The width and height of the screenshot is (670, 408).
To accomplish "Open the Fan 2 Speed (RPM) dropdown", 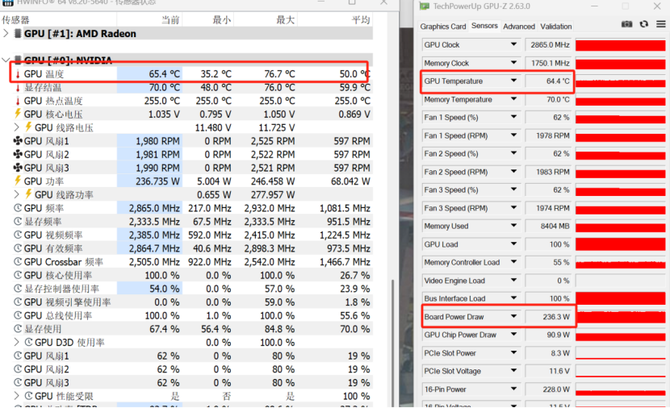I will point(514,172).
